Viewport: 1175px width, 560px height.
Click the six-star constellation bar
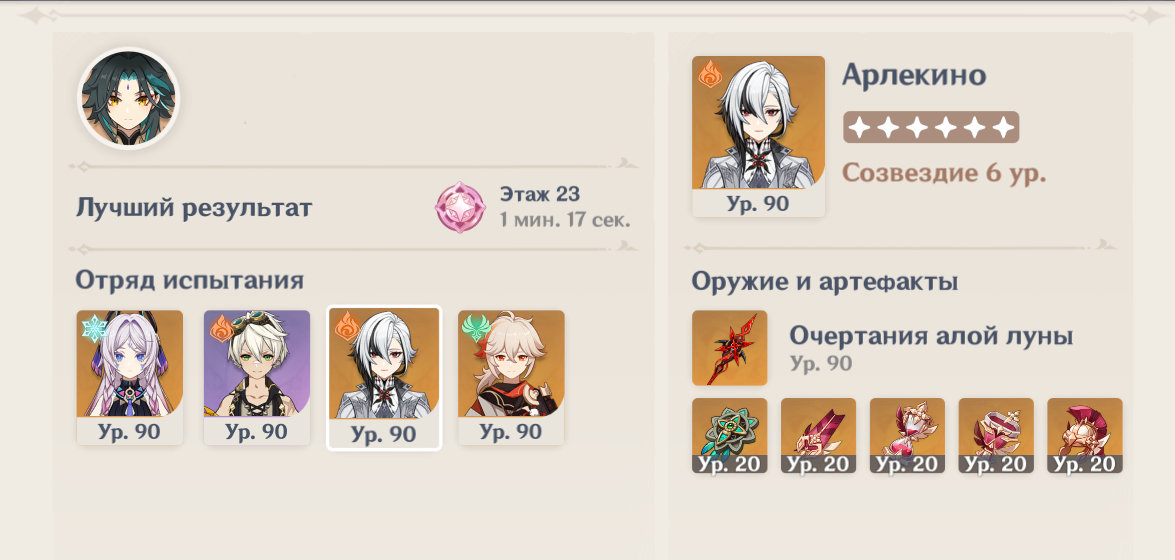(x=931, y=127)
